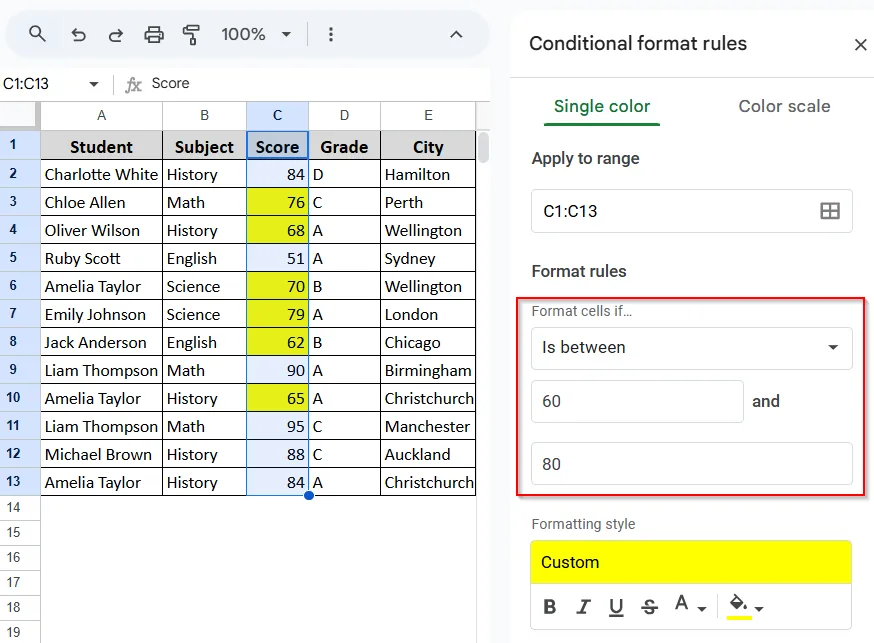Viewport: 874px width, 643px height.
Task: Close the Conditional format rules panel
Action: pyautogui.click(x=861, y=45)
